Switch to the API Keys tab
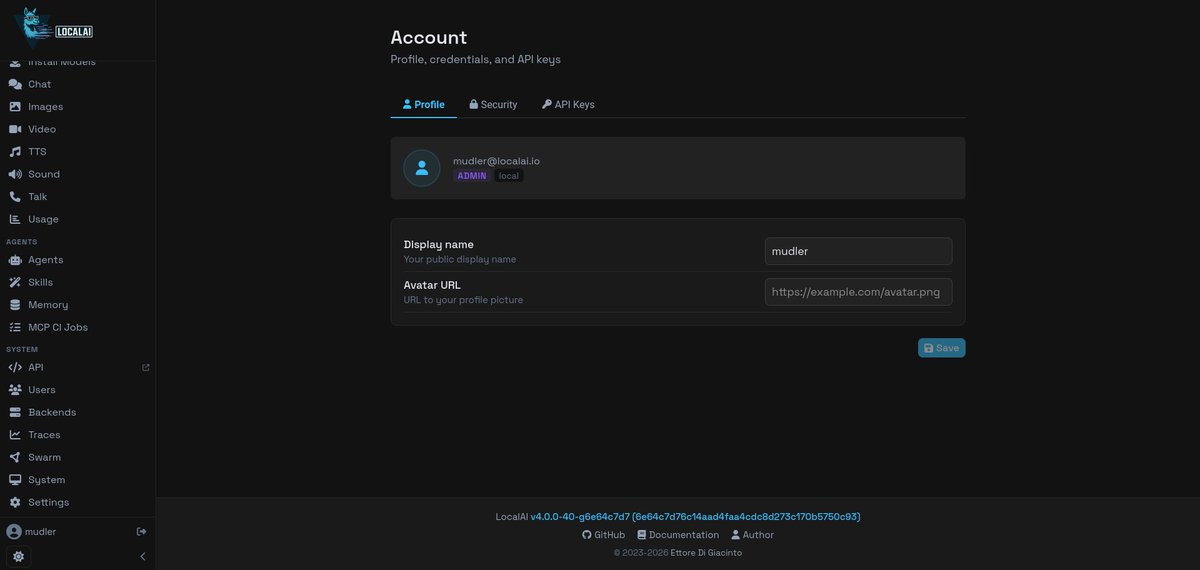 pos(568,104)
